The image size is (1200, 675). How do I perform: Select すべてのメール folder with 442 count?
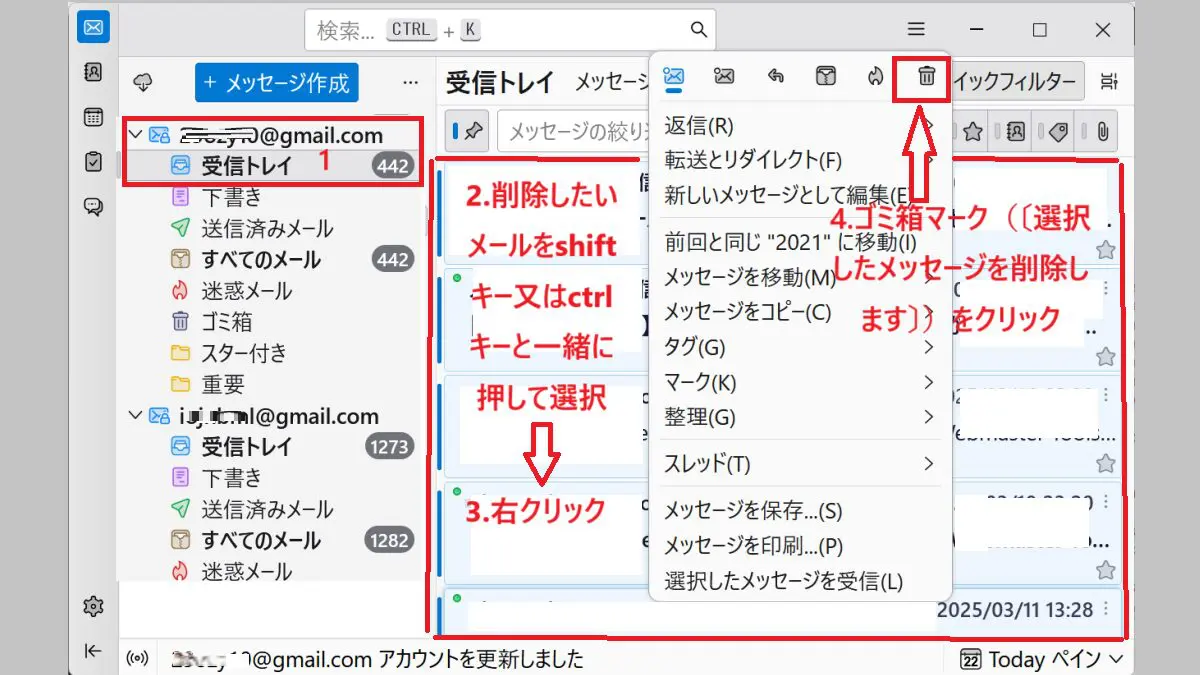pyautogui.click(x=270, y=260)
